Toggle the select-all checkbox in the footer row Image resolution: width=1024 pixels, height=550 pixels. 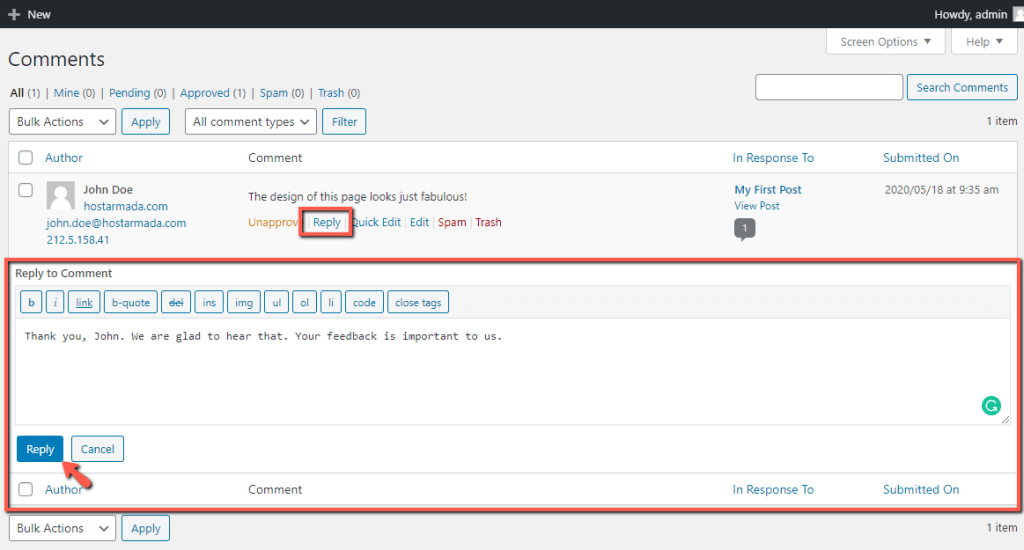(25, 489)
